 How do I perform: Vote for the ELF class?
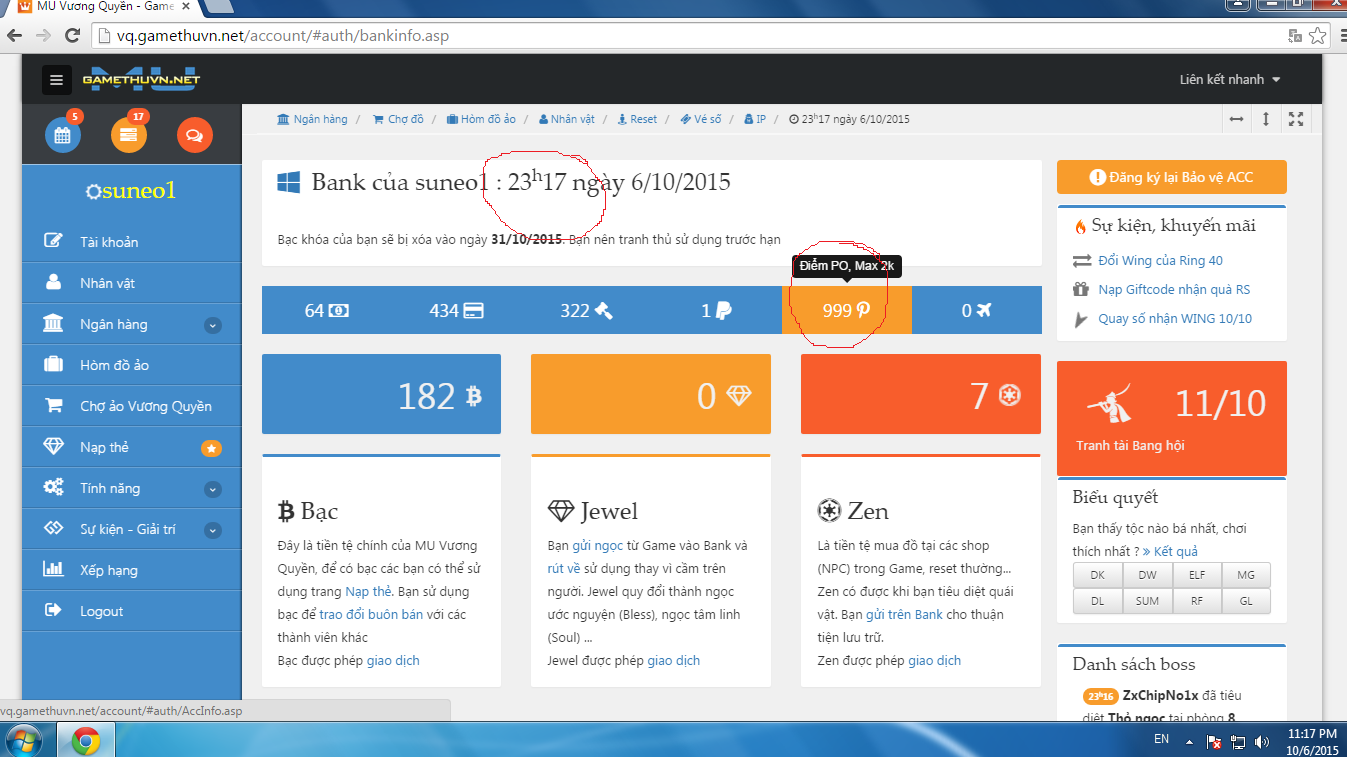pyautogui.click(x=1196, y=575)
